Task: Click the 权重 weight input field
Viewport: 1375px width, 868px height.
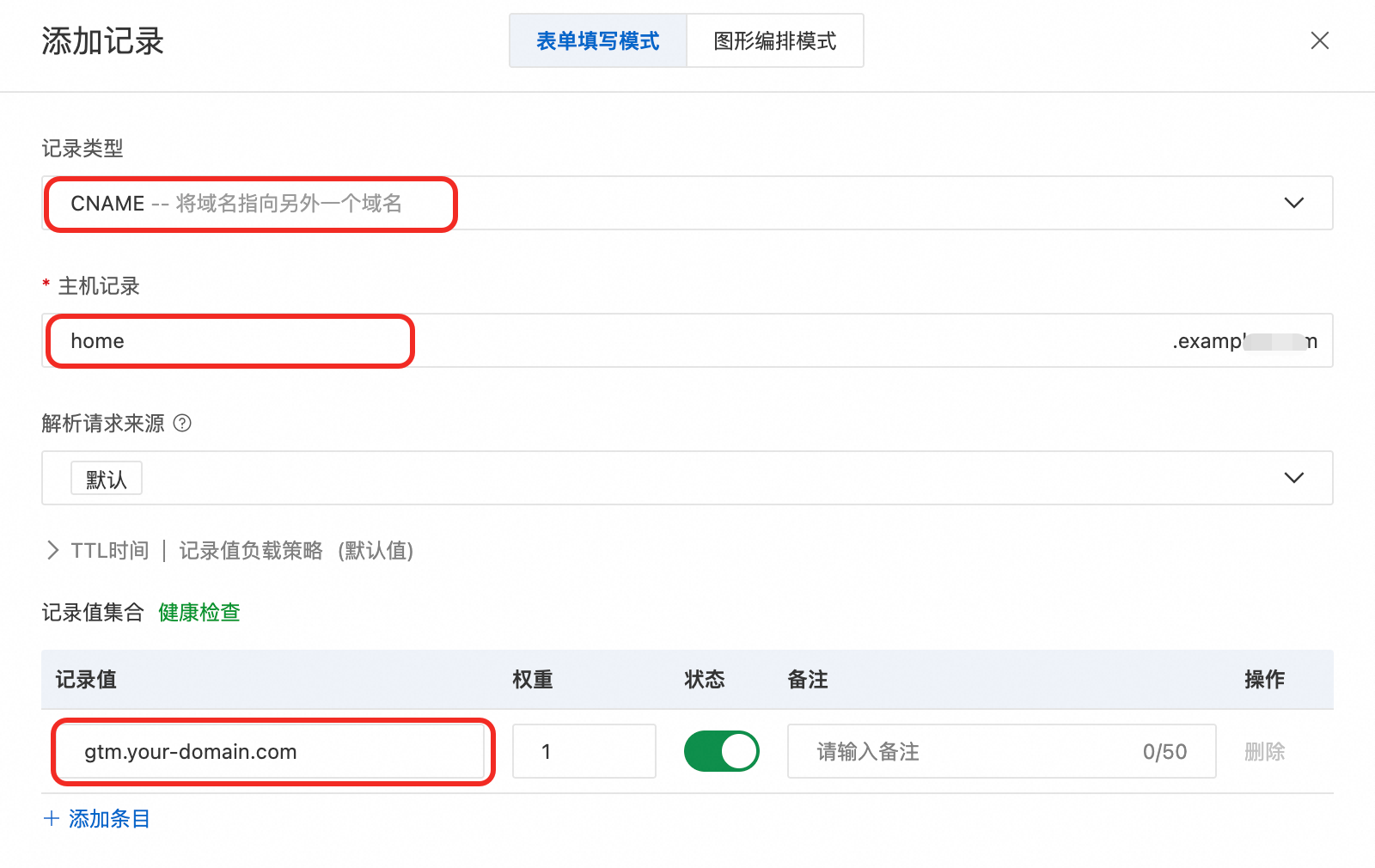Action: coord(584,752)
